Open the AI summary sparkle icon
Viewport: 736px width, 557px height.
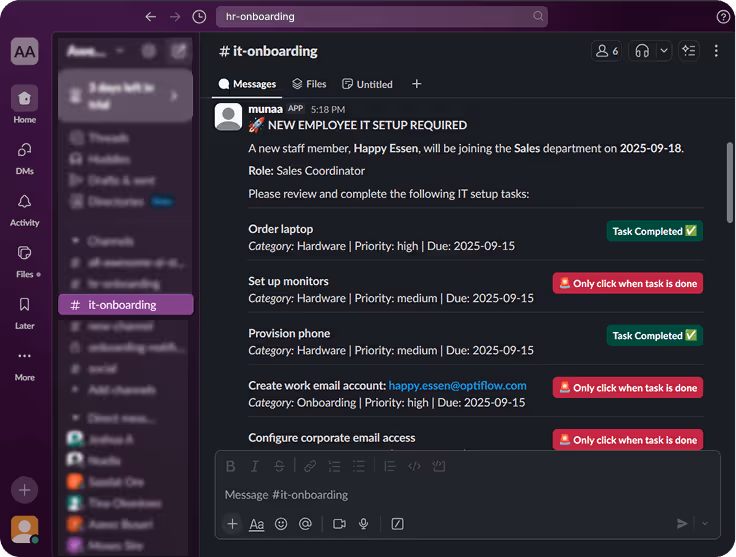point(689,51)
